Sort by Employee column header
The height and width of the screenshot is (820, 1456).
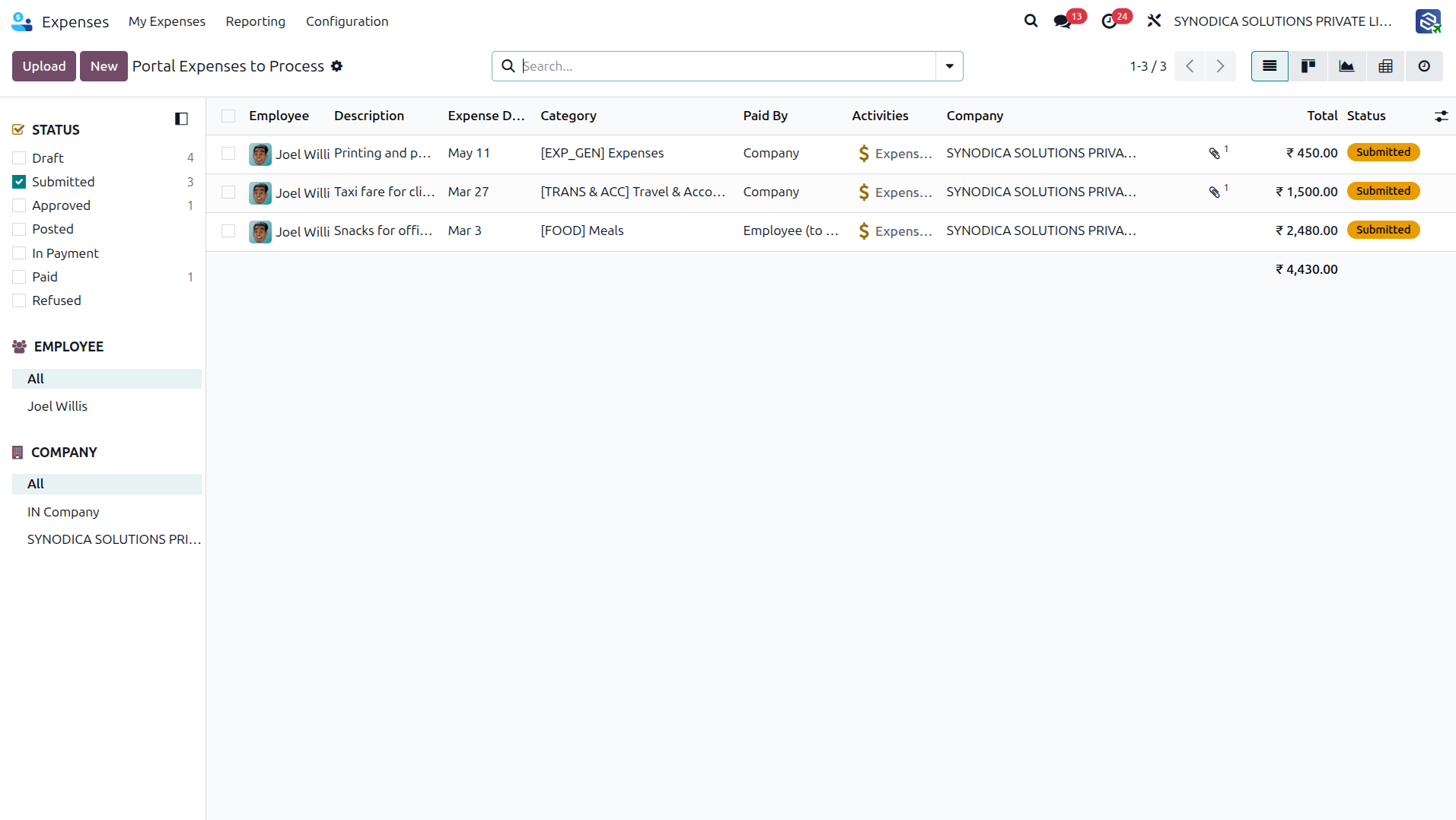point(279,116)
